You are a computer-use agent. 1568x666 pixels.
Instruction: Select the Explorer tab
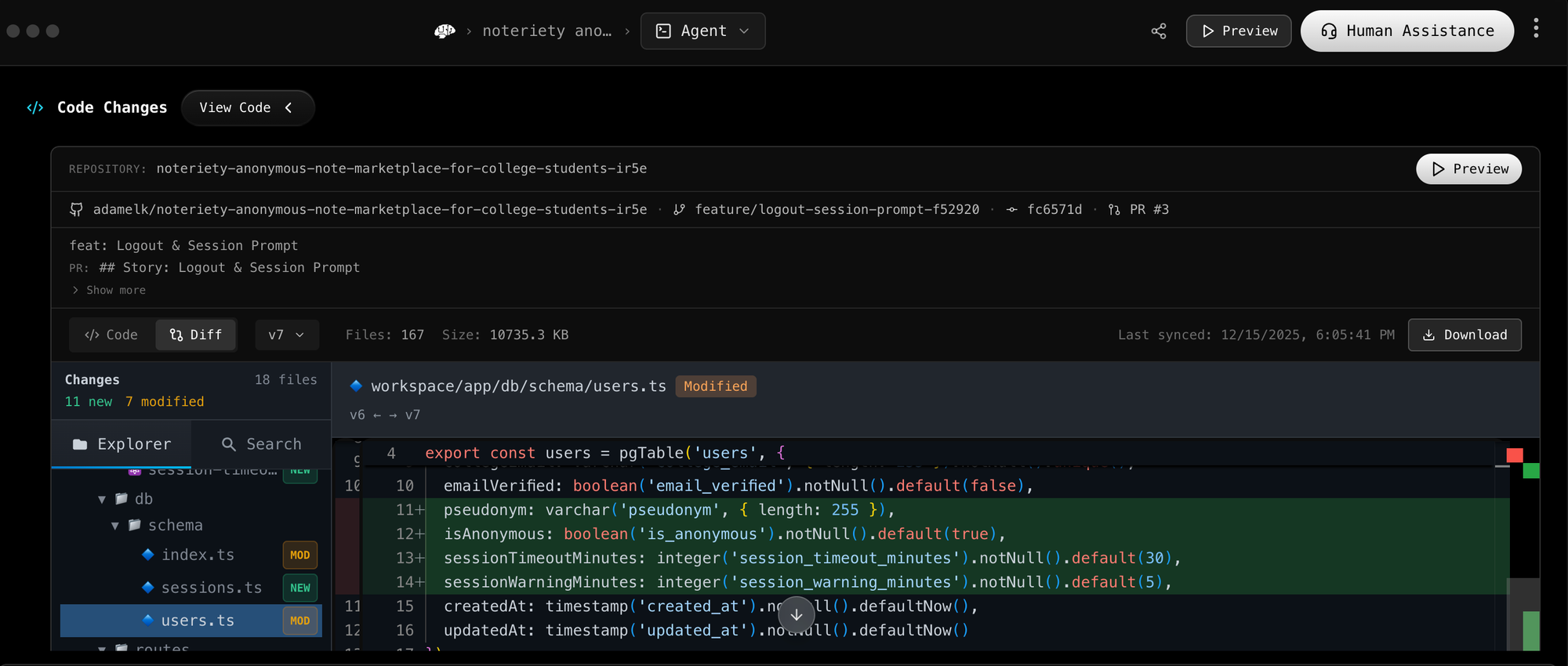click(x=122, y=444)
